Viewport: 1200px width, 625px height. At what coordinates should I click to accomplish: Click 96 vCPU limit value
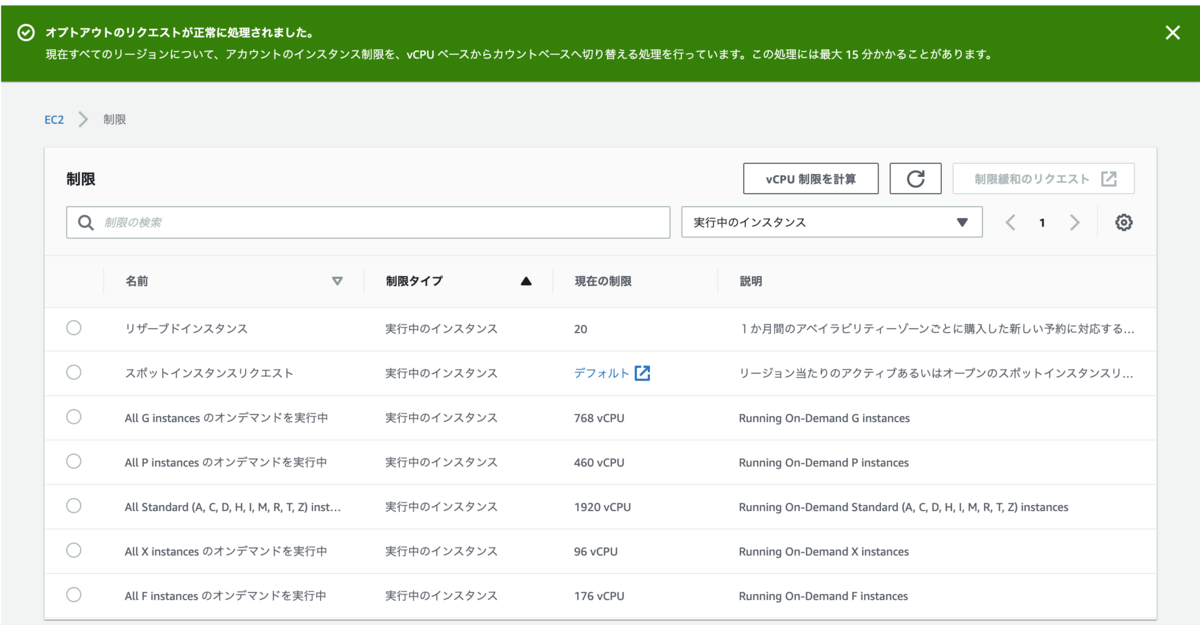[x=596, y=551]
